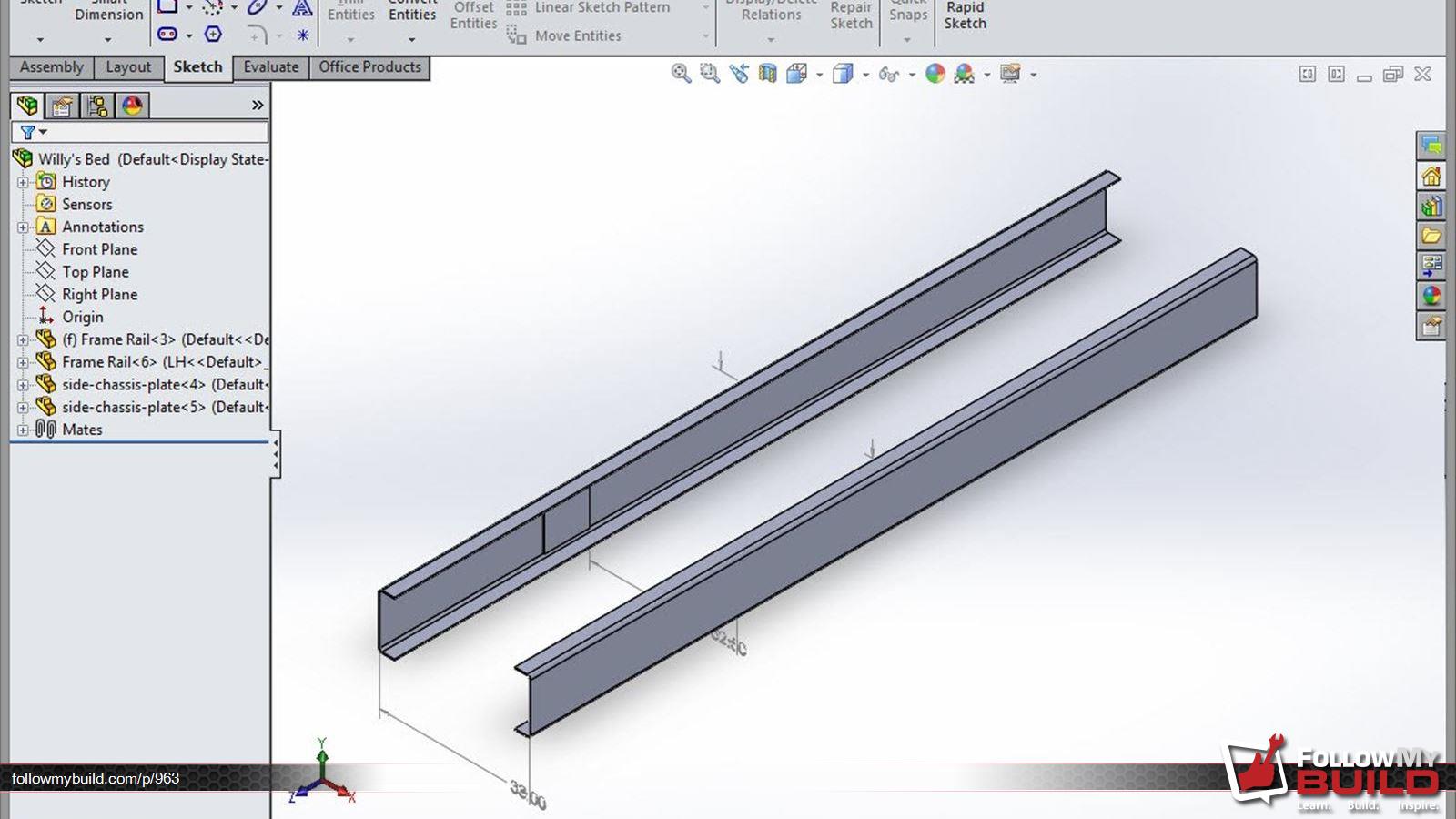Expand the Frame Rail<6> component node

click(x=23, y=362)
